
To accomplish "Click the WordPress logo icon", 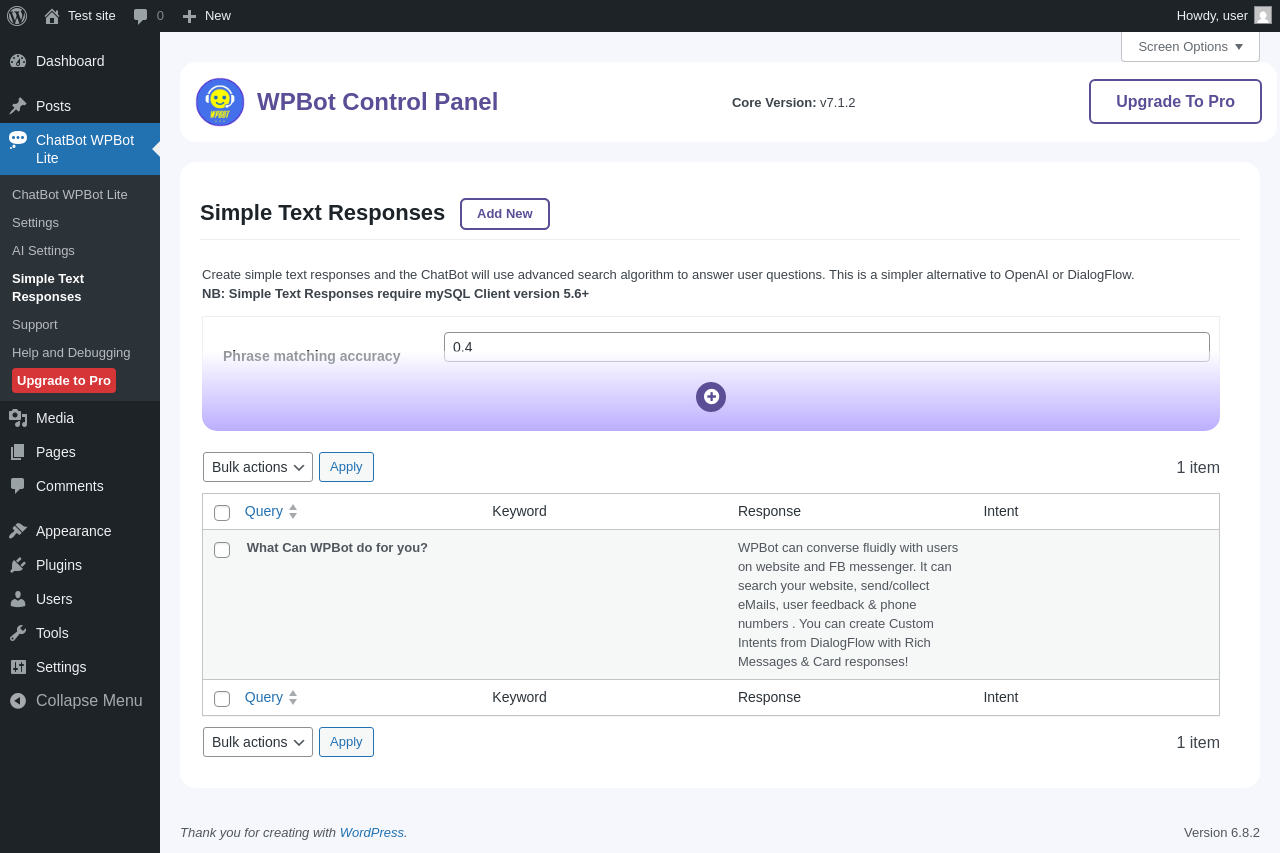I will (17, 16).
